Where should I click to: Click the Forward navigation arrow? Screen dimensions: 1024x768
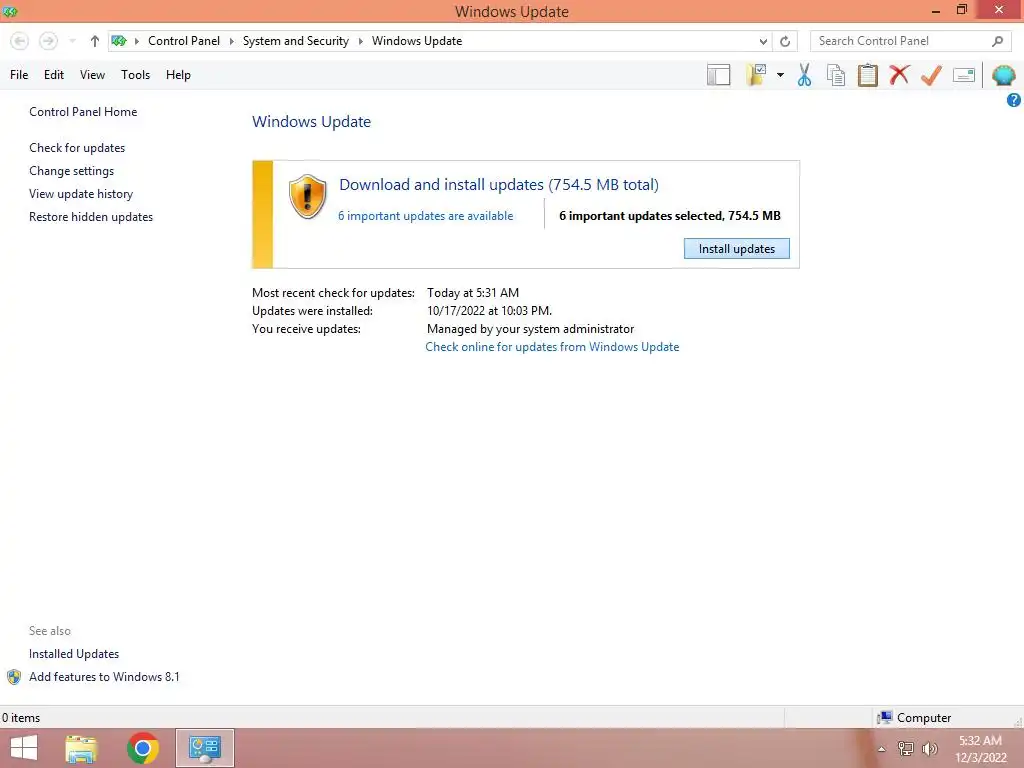[x=48, y=41]
